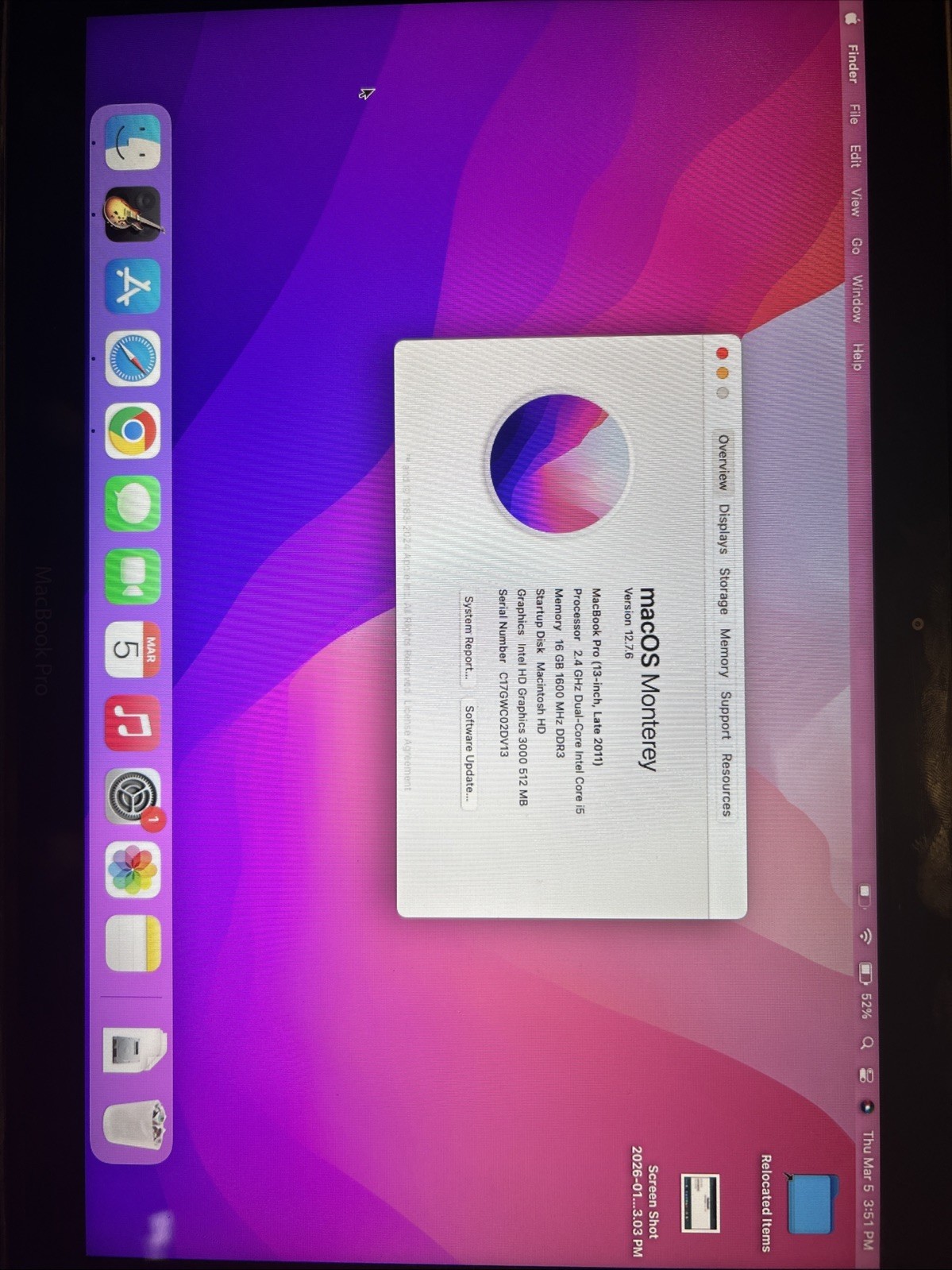Screen dimensions: 952x1270
Task: Open the Edit menu
Action: click(854, 156)
